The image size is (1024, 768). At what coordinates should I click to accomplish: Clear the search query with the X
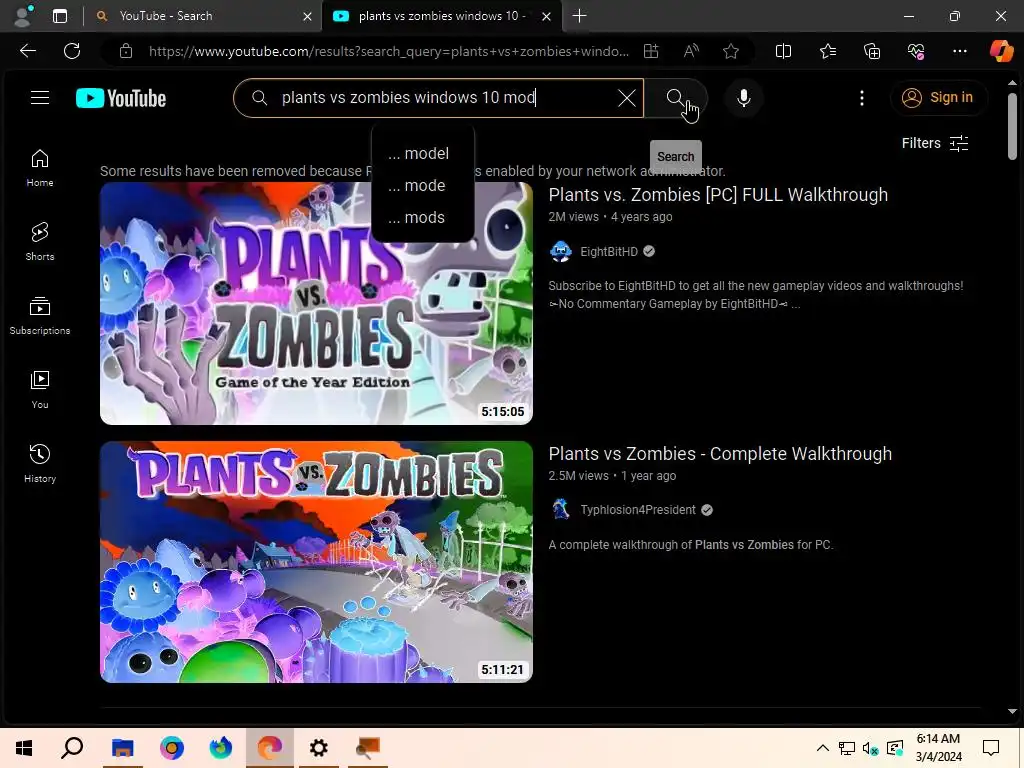point(626,98)
